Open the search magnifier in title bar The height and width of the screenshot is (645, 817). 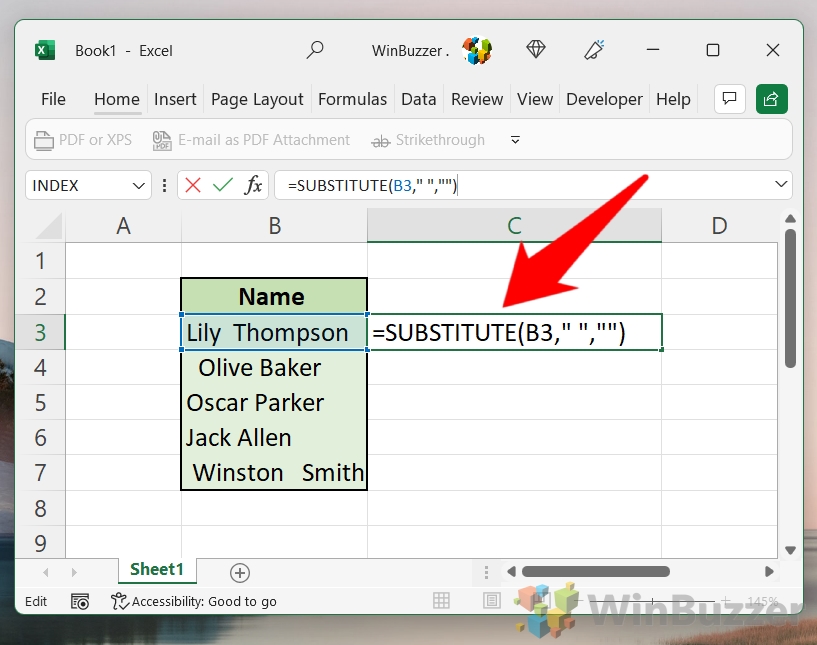click(x=315, y=50)
